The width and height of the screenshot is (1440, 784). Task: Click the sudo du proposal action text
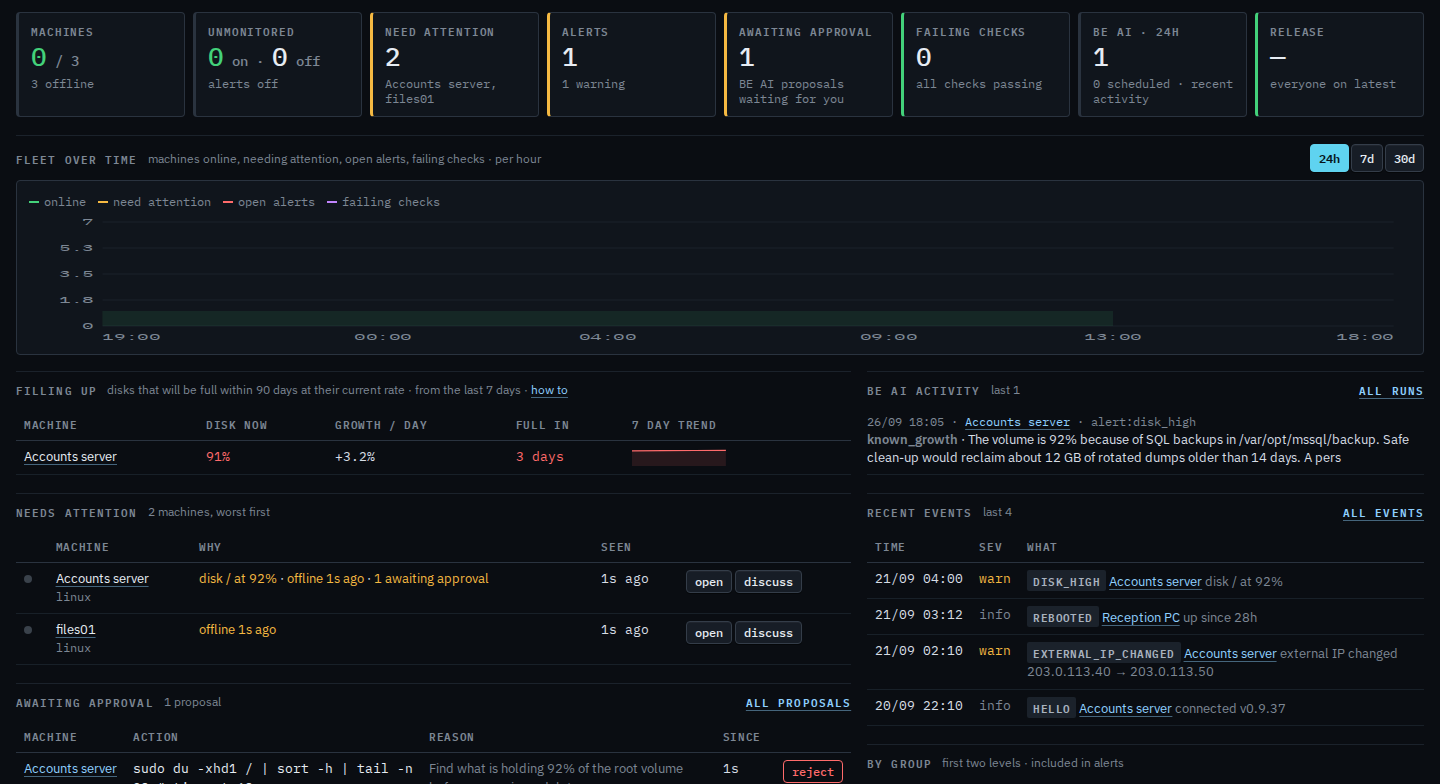pyautogui.click(x=273, y=771)
